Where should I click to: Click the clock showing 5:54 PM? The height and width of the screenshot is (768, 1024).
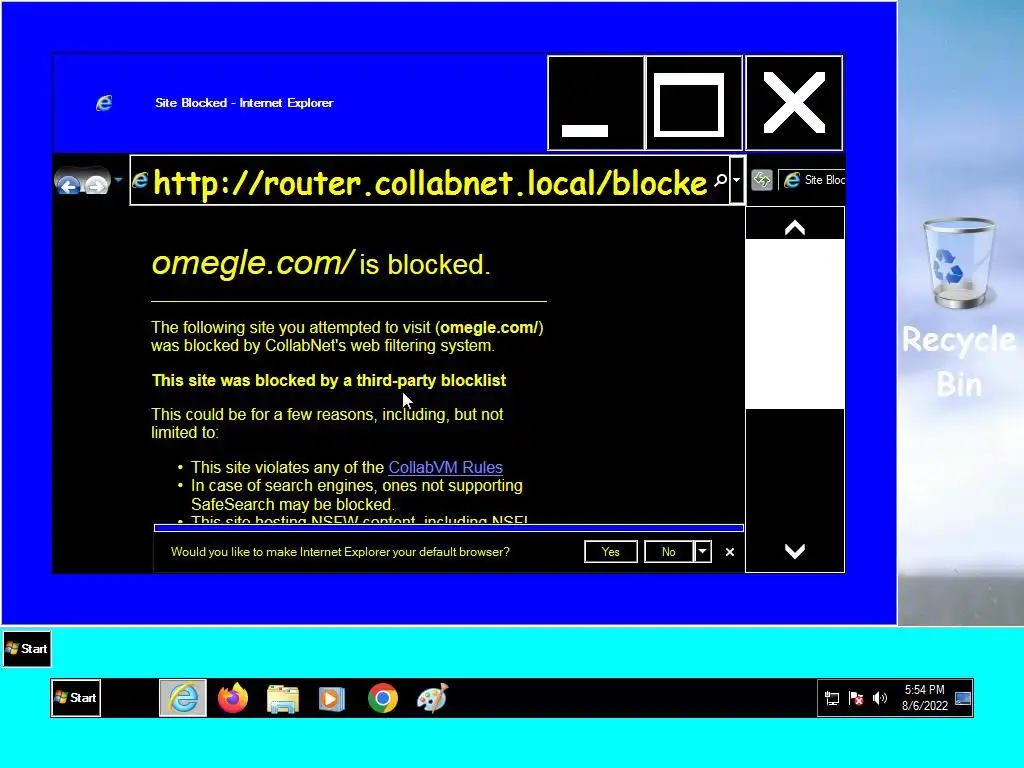pyautogui.click(x=924, y=697)
